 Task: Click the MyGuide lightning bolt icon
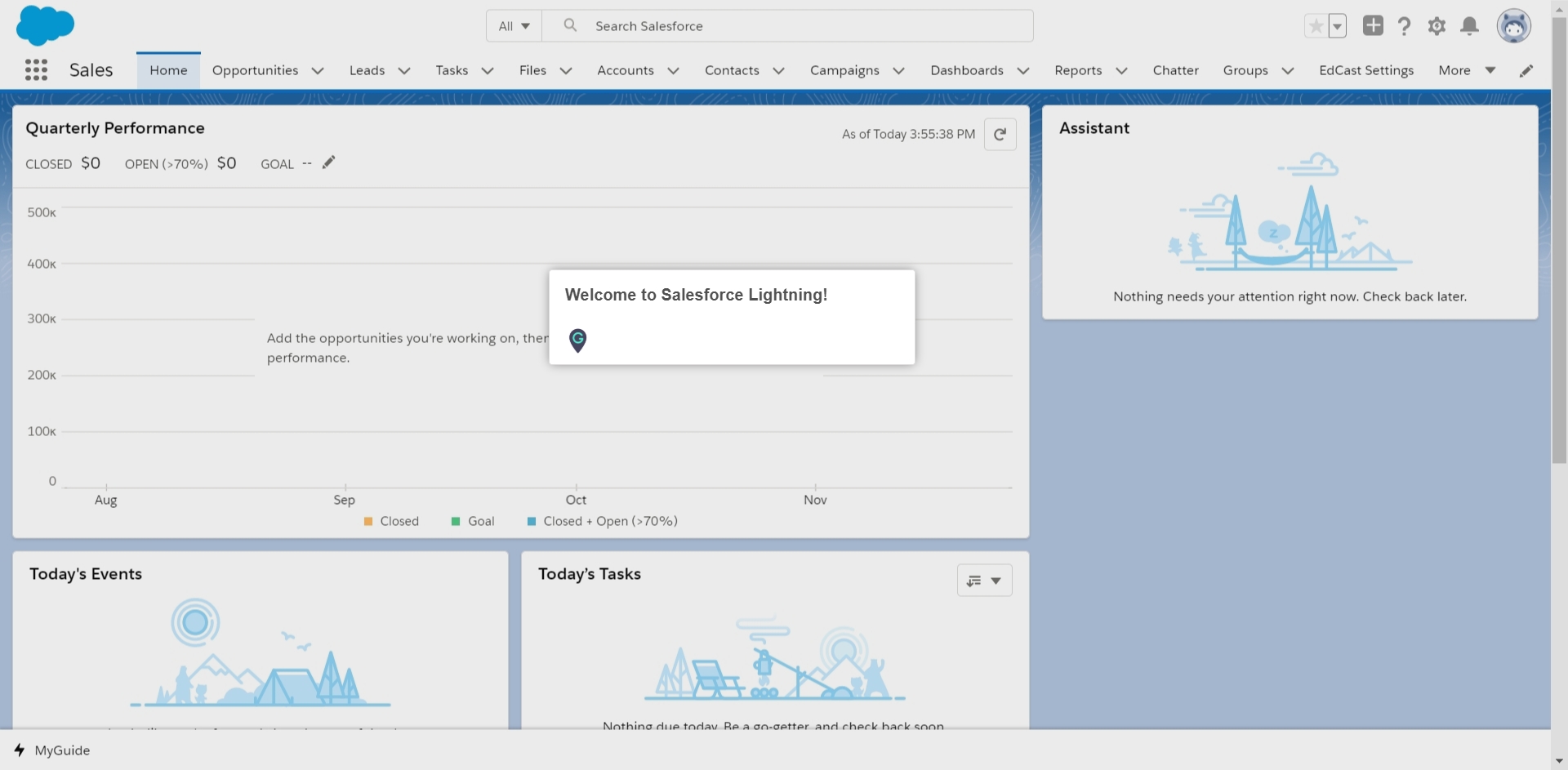(x=19, y=750)
